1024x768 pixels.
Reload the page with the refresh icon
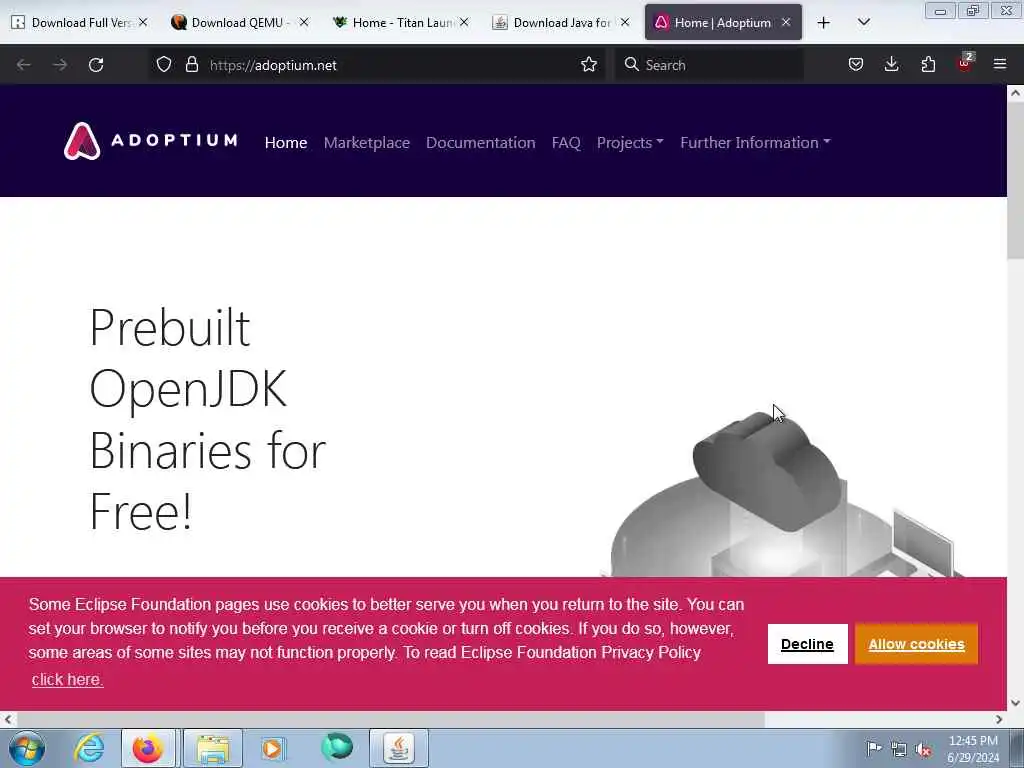tap(96, 65)
